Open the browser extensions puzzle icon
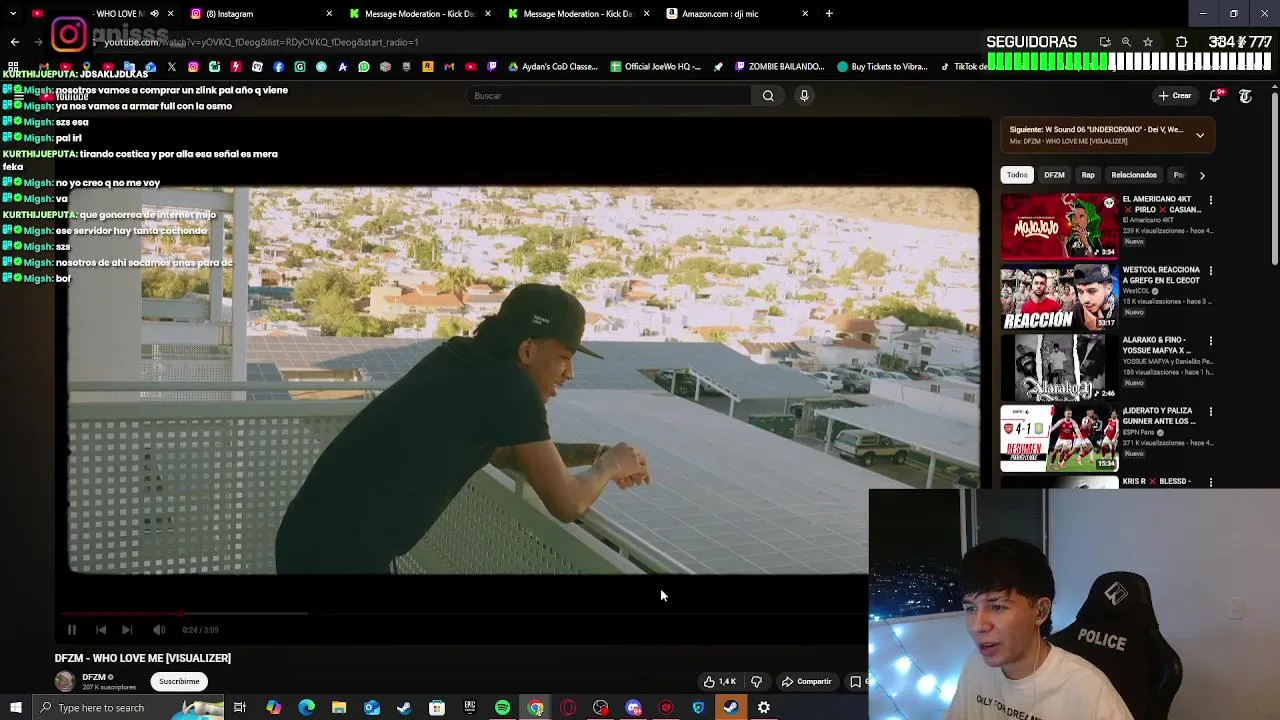The height and width of the screenshot is (720, 1280). pyautogui.click(x=1181, y=42)
